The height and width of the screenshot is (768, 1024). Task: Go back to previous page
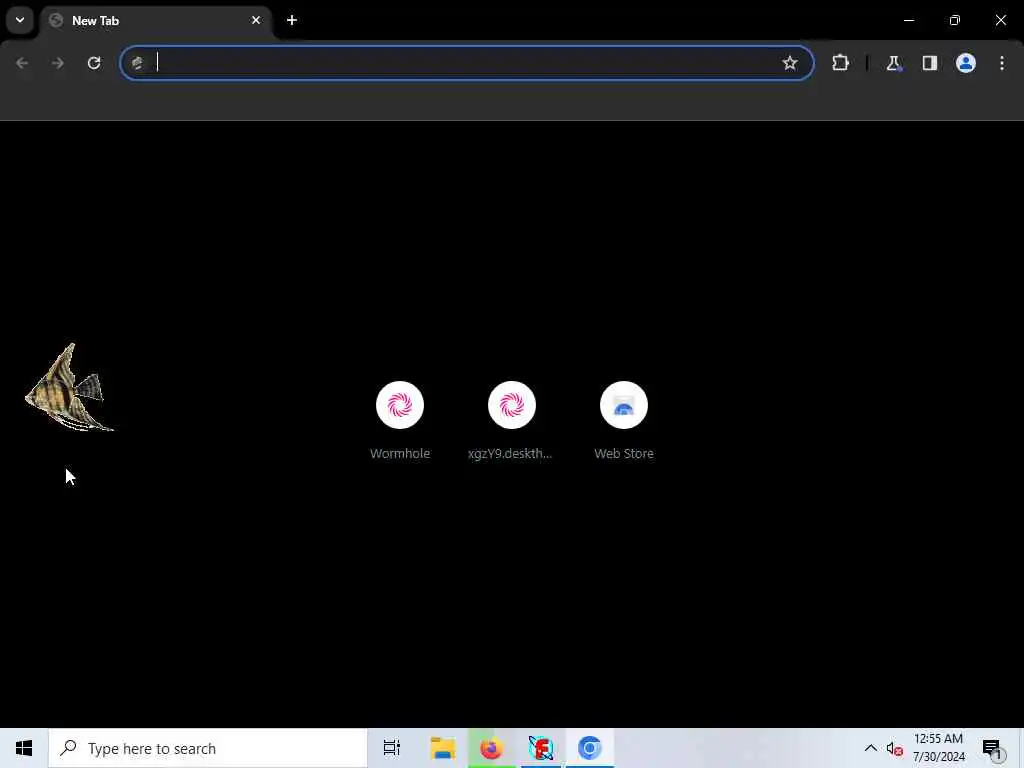click(x=22, y=63)
